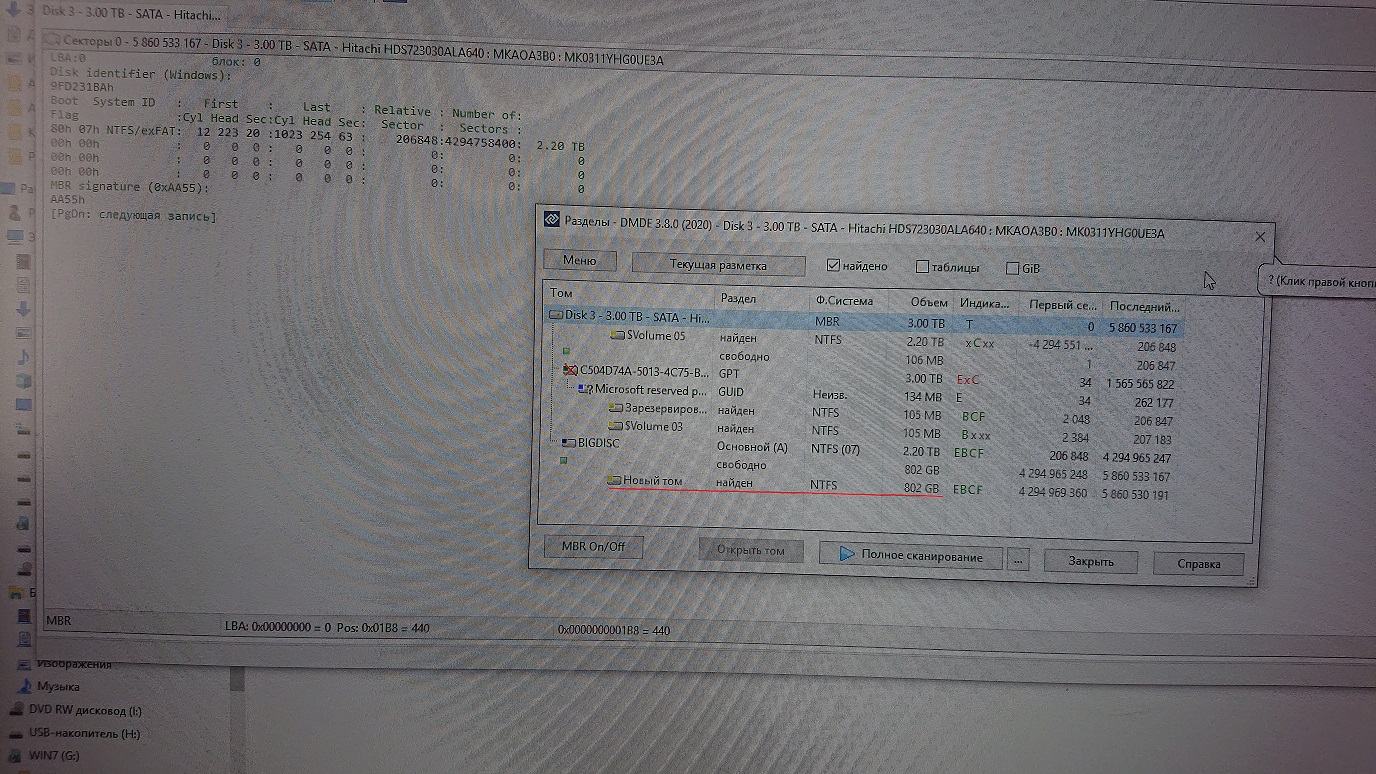1376x774 pixels.
Task: Click the DMDE logo icon in the Разделы dialog title
Action: coord(551,219)
